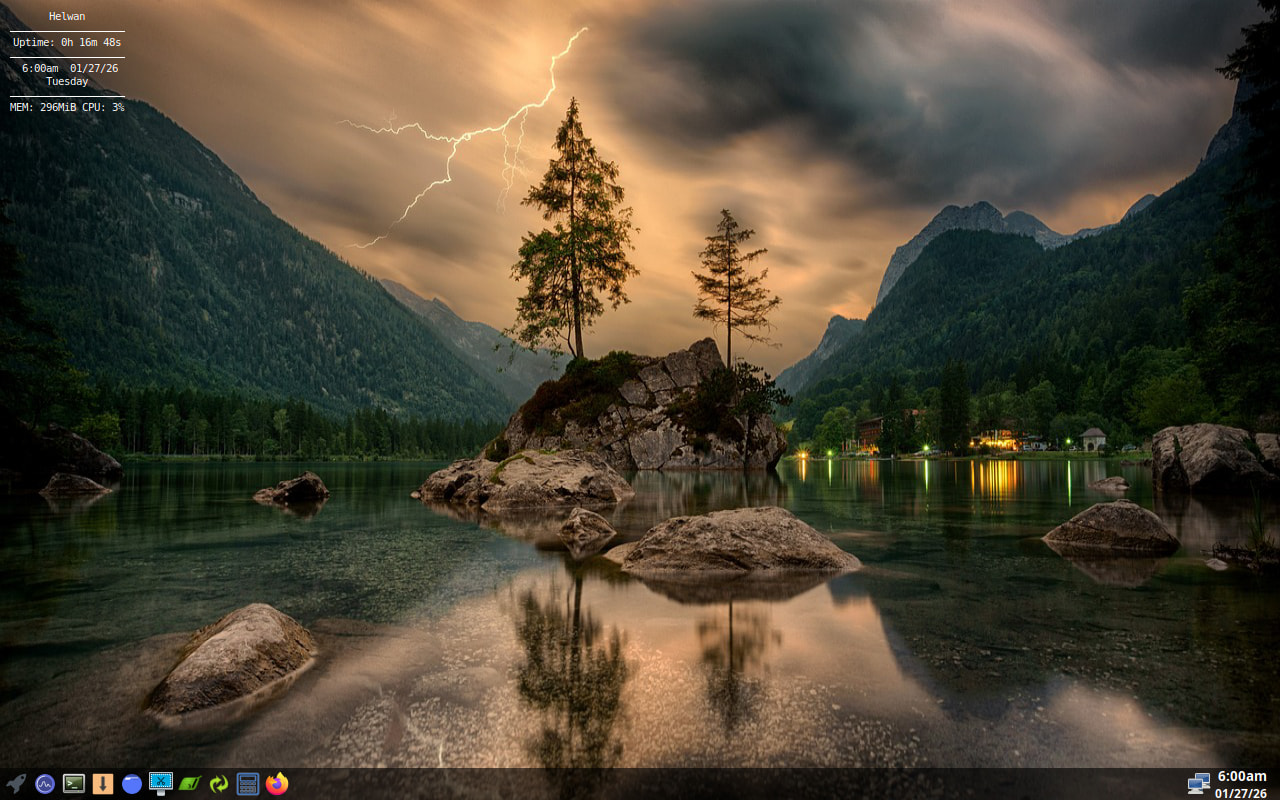Open the green pen editor icon
The image size is (1280, 800).
coord(190,784)
